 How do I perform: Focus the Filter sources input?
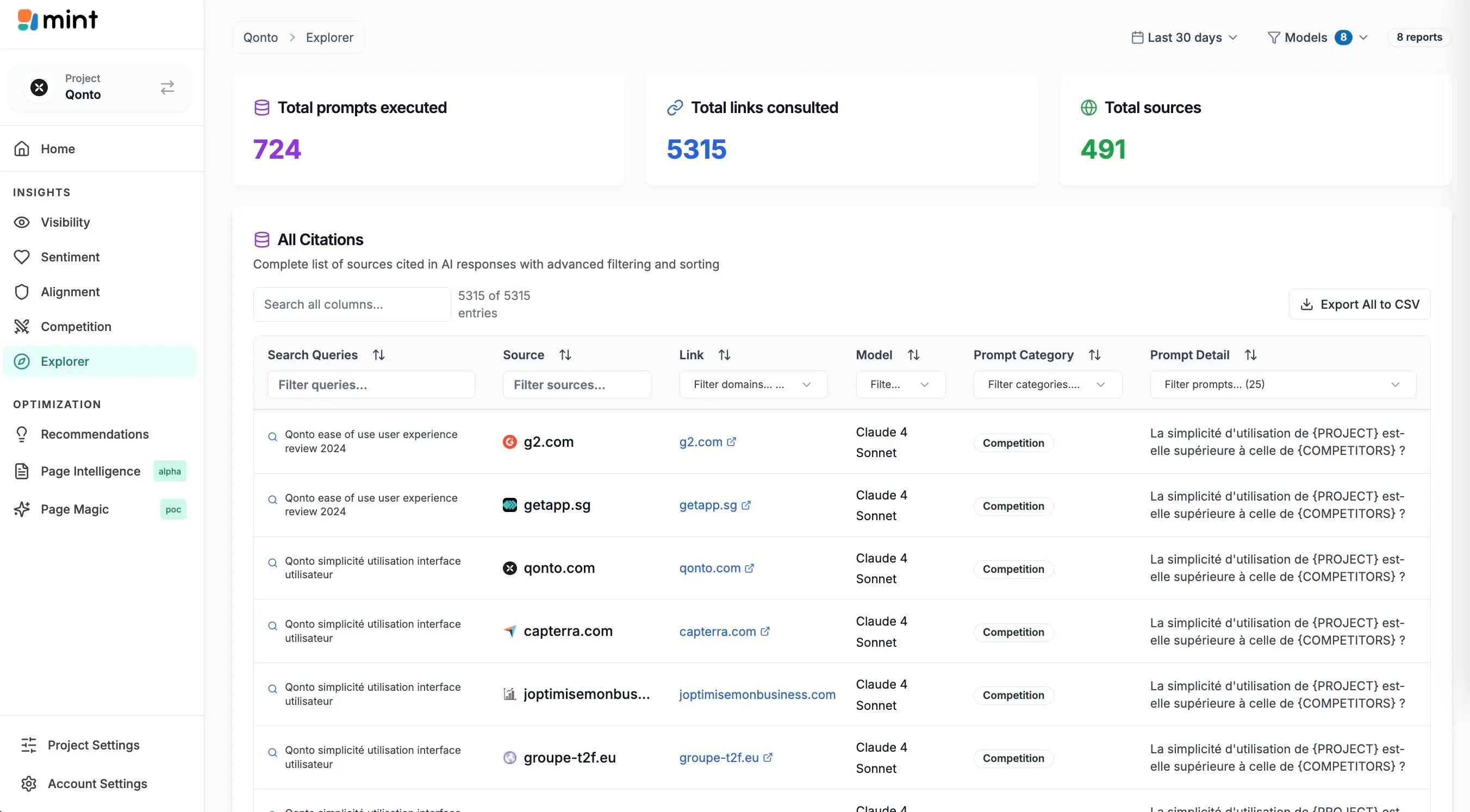coord(577,385)
